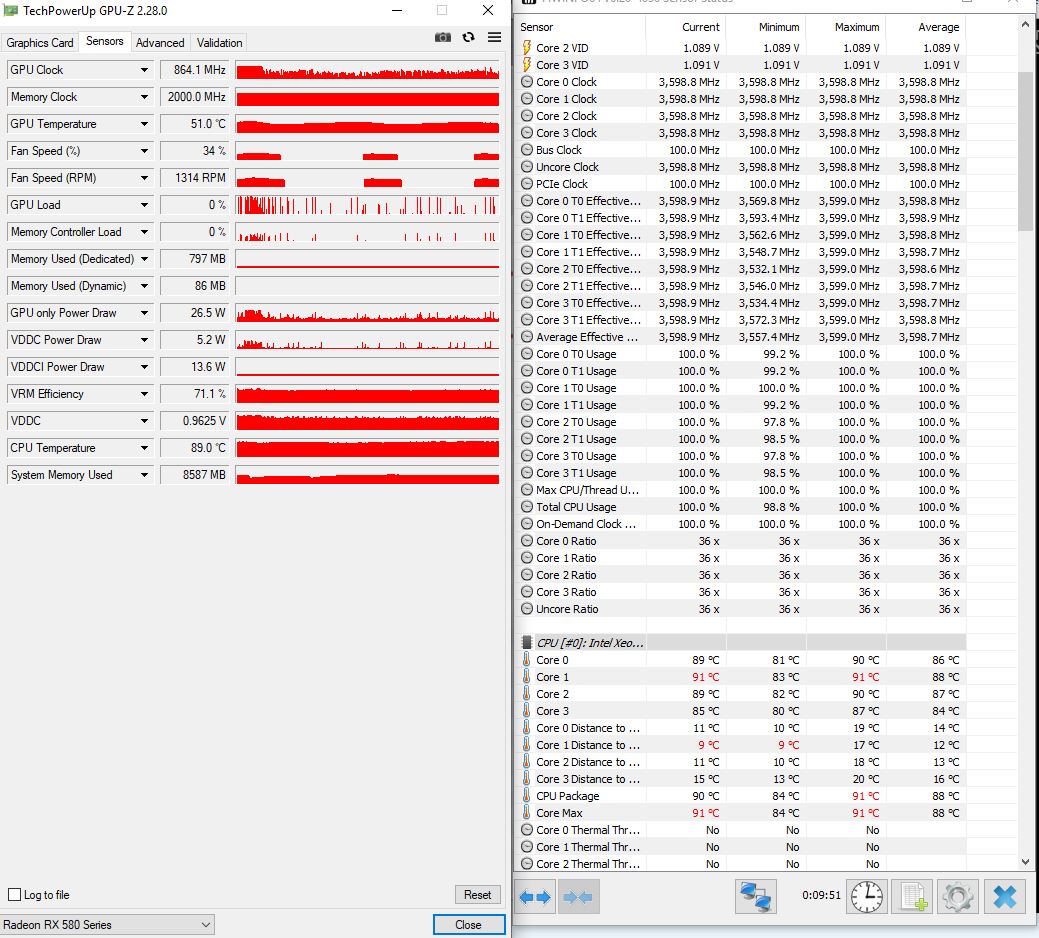Select the Core 1 temperature row label
1039x938 pixels.
(x=553, y=677)
